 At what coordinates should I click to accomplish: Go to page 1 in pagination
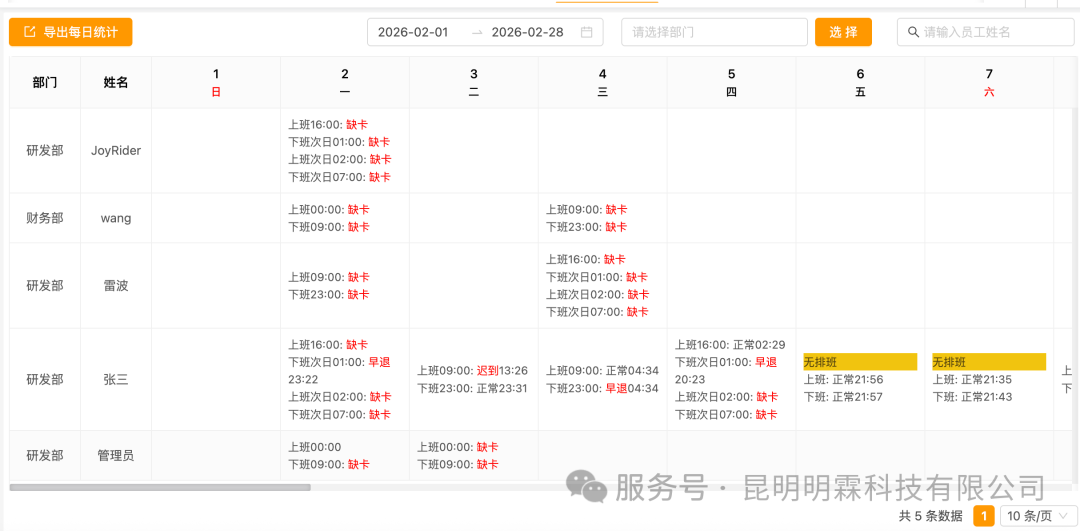(984, 516)
